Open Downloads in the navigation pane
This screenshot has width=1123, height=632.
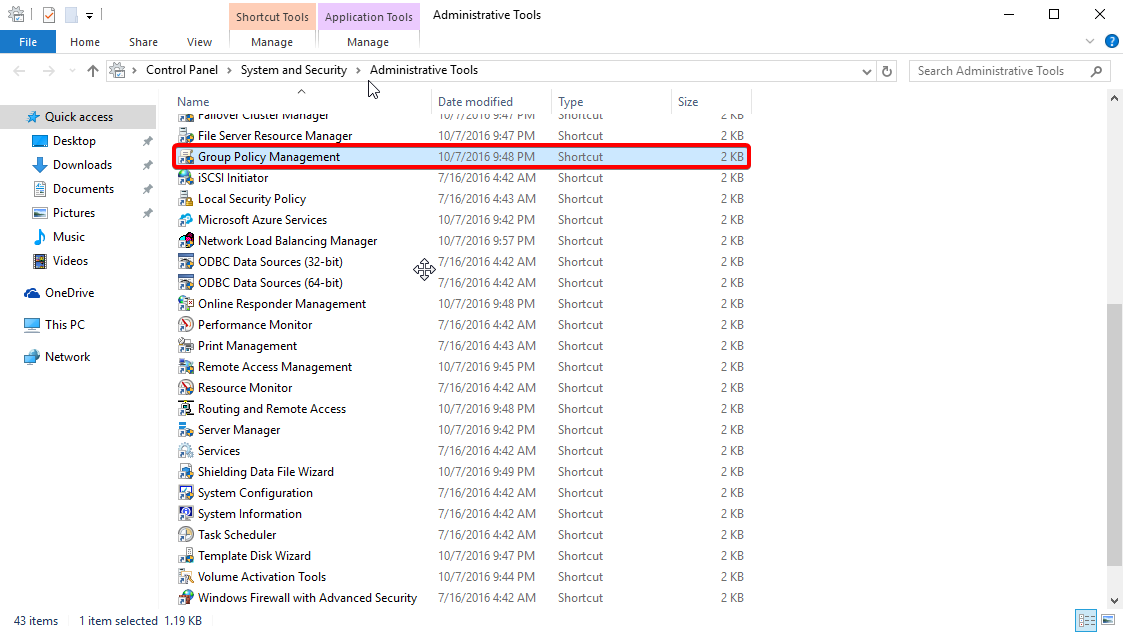[82, 165]
